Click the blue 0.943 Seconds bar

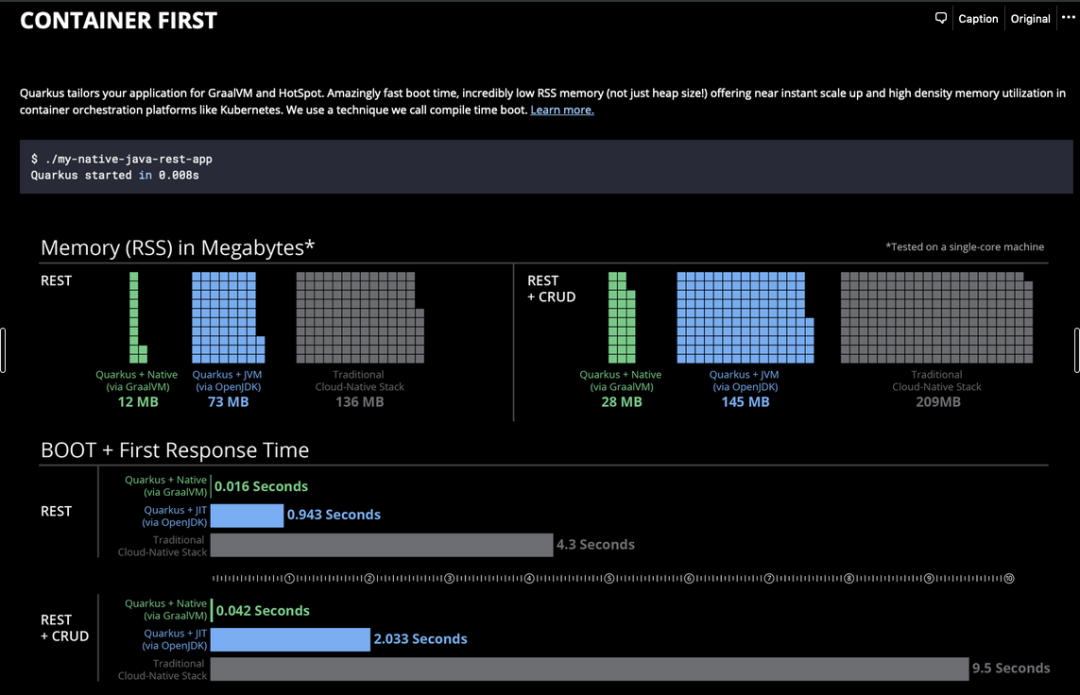(x=247, y=515)
